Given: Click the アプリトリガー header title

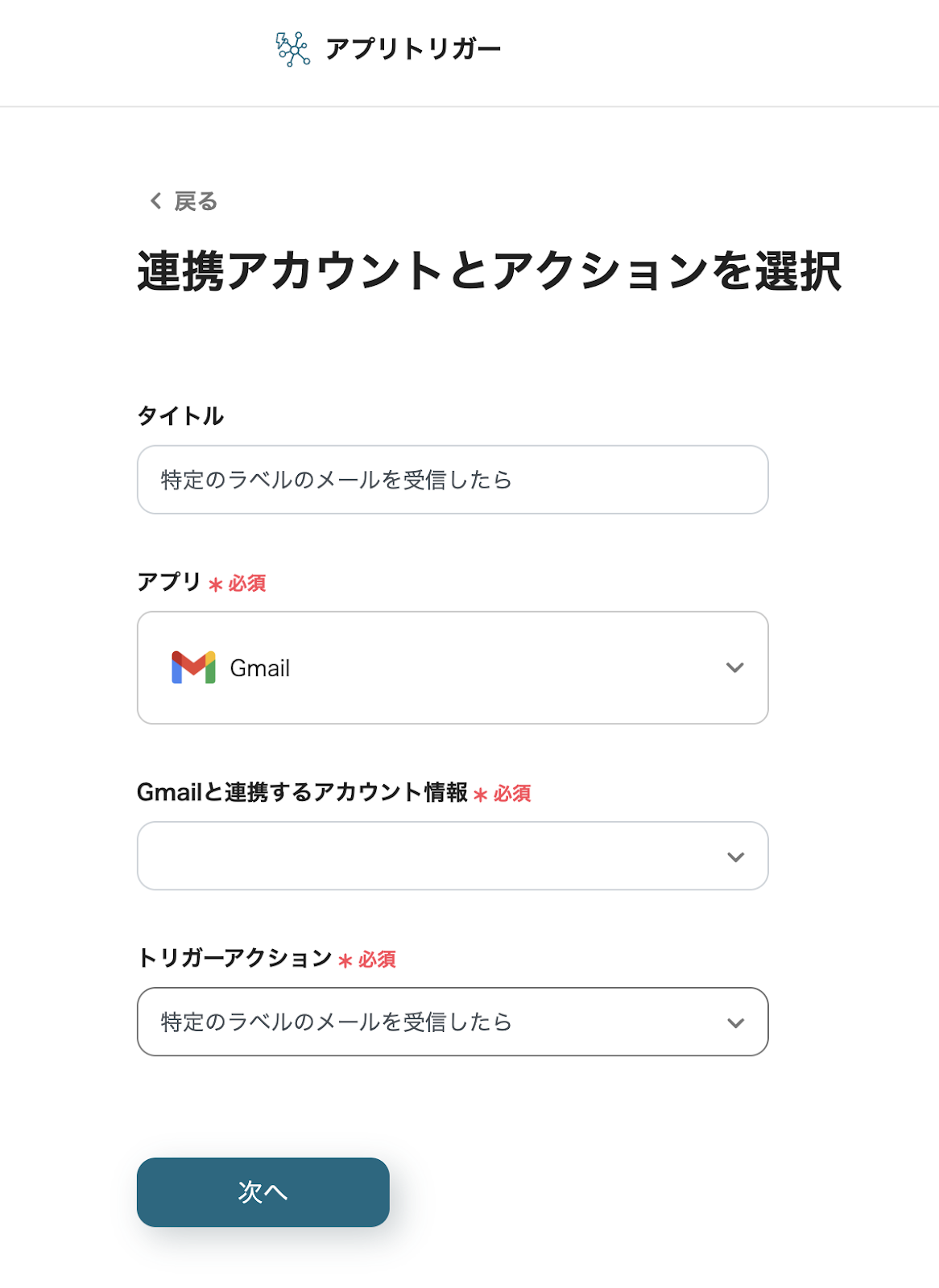Looking at the screenshot, I should [x=412, y=49].
